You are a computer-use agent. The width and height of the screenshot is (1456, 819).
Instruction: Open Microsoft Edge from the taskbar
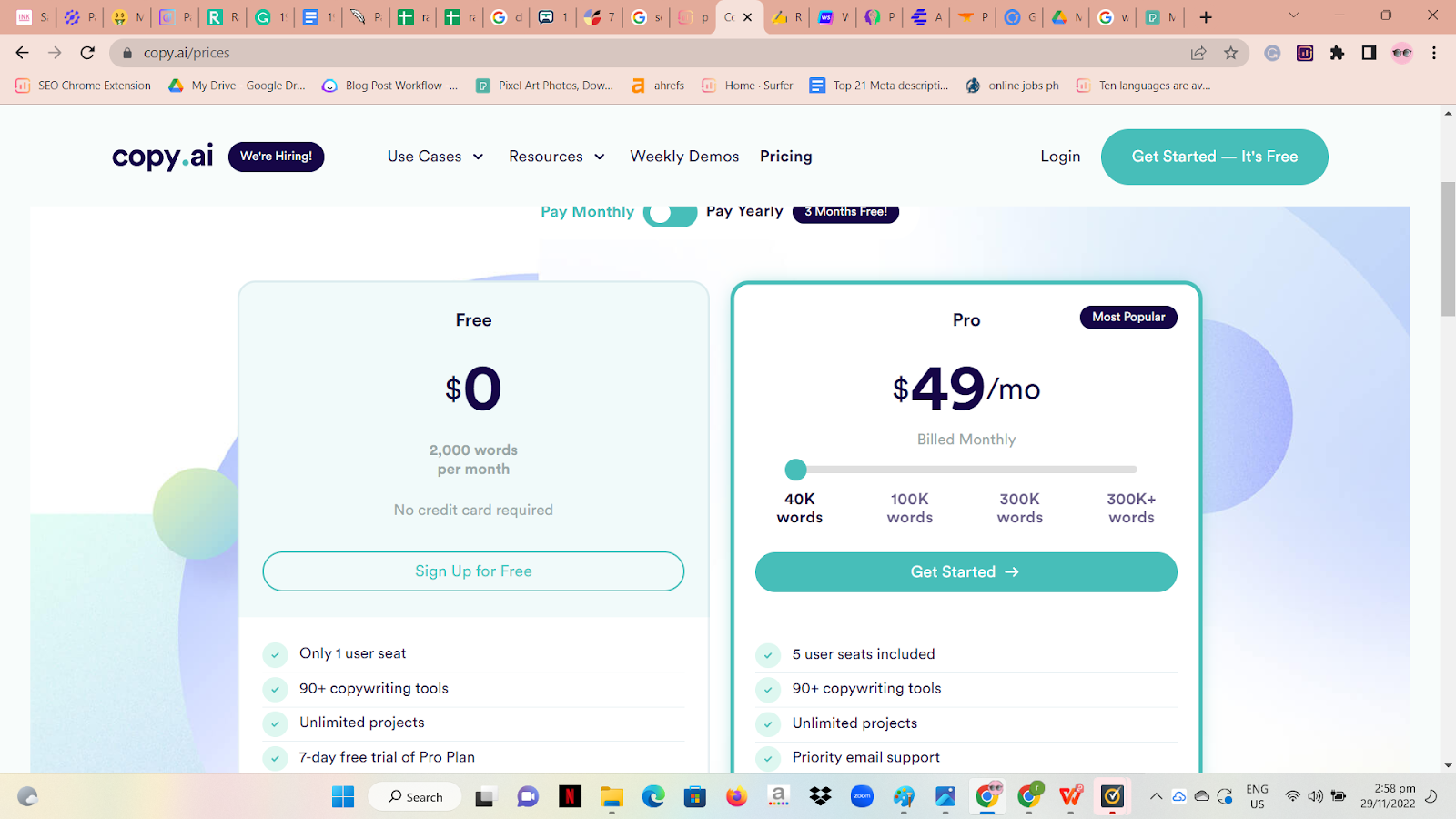tap(653, 797)
